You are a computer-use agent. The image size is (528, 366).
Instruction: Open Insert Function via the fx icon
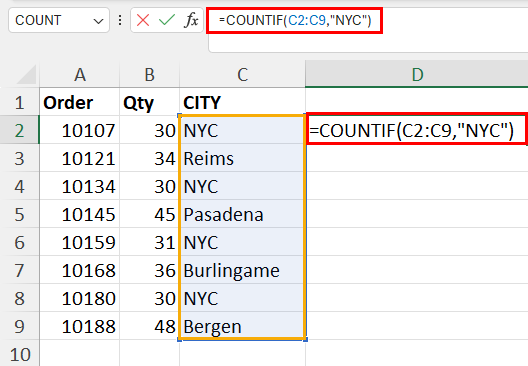click(191, 20)
